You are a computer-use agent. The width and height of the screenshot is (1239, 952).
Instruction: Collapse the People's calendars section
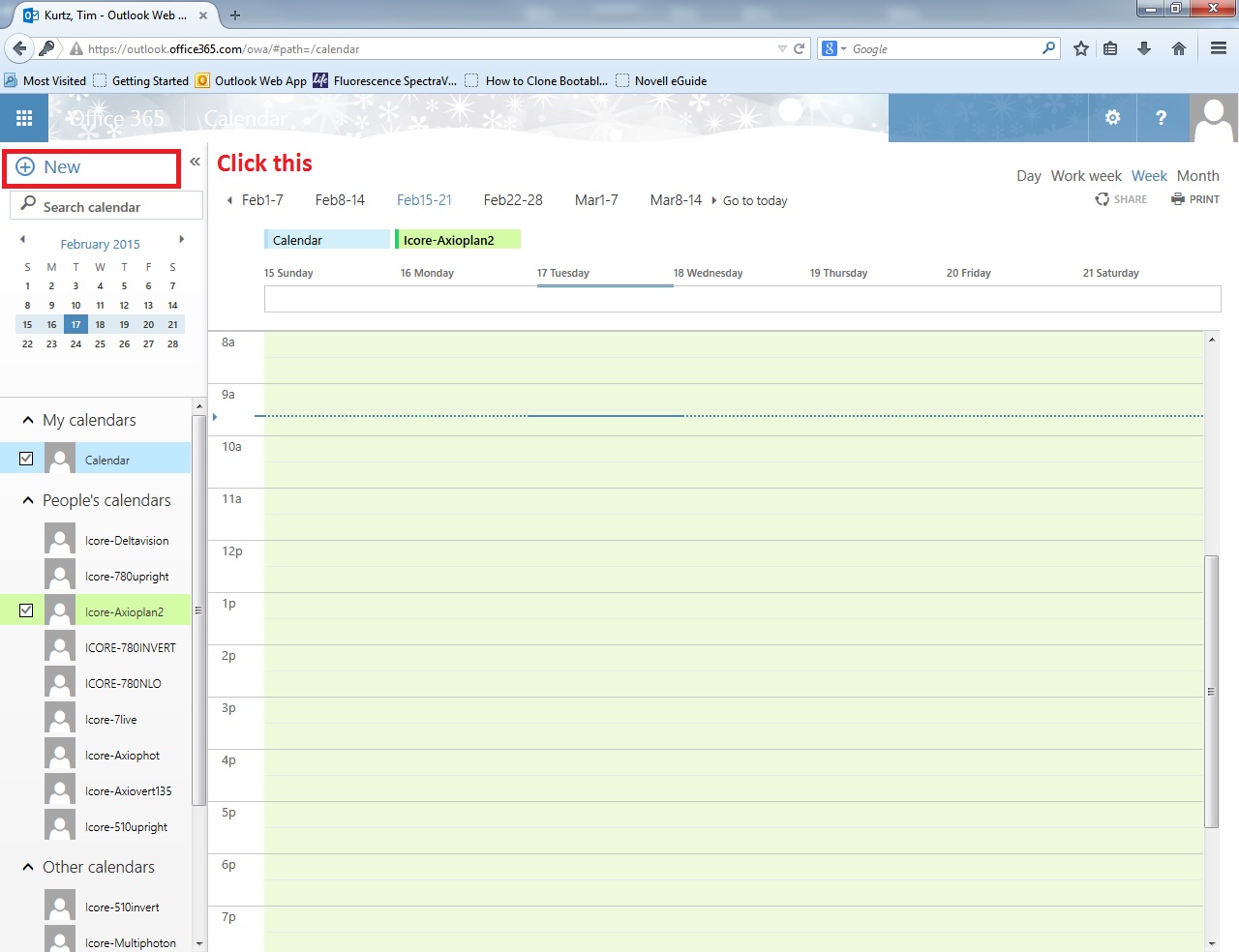coord(28,500)
